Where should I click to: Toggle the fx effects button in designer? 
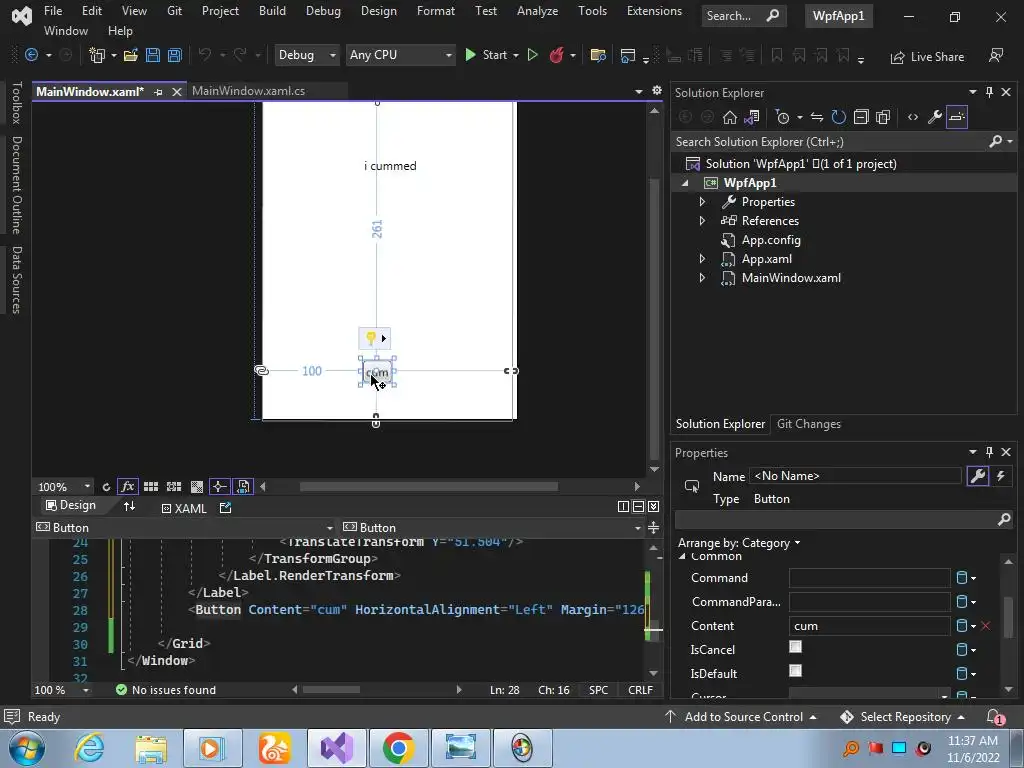point(127,487)
